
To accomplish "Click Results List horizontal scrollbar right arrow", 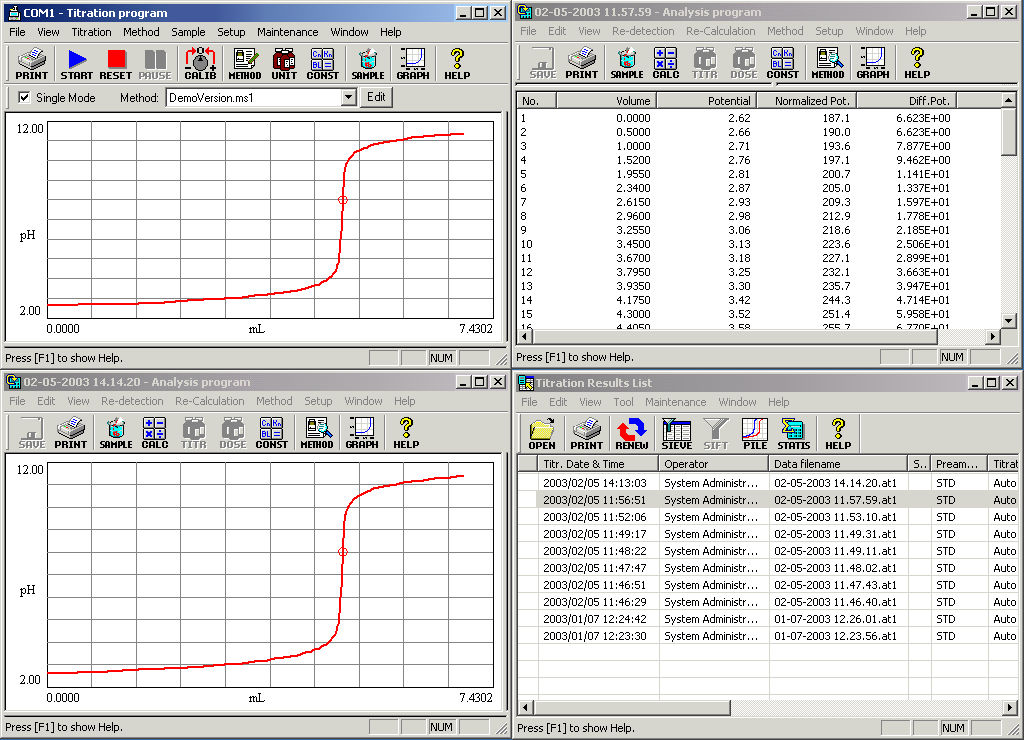I will coord(1010,707).
